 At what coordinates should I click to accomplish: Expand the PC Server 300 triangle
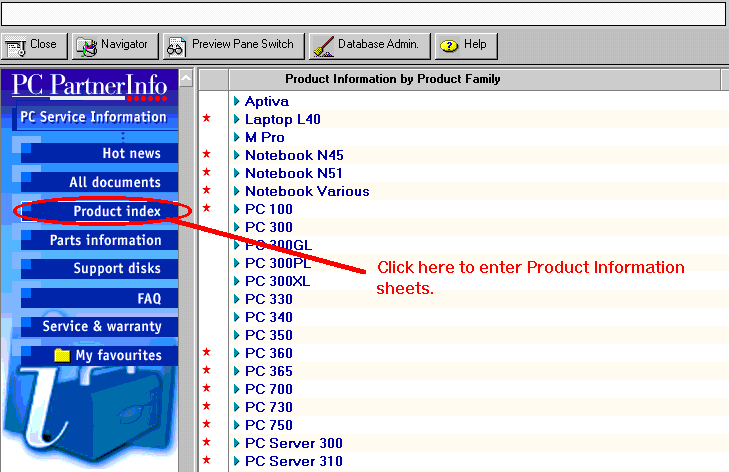(237, 443)
